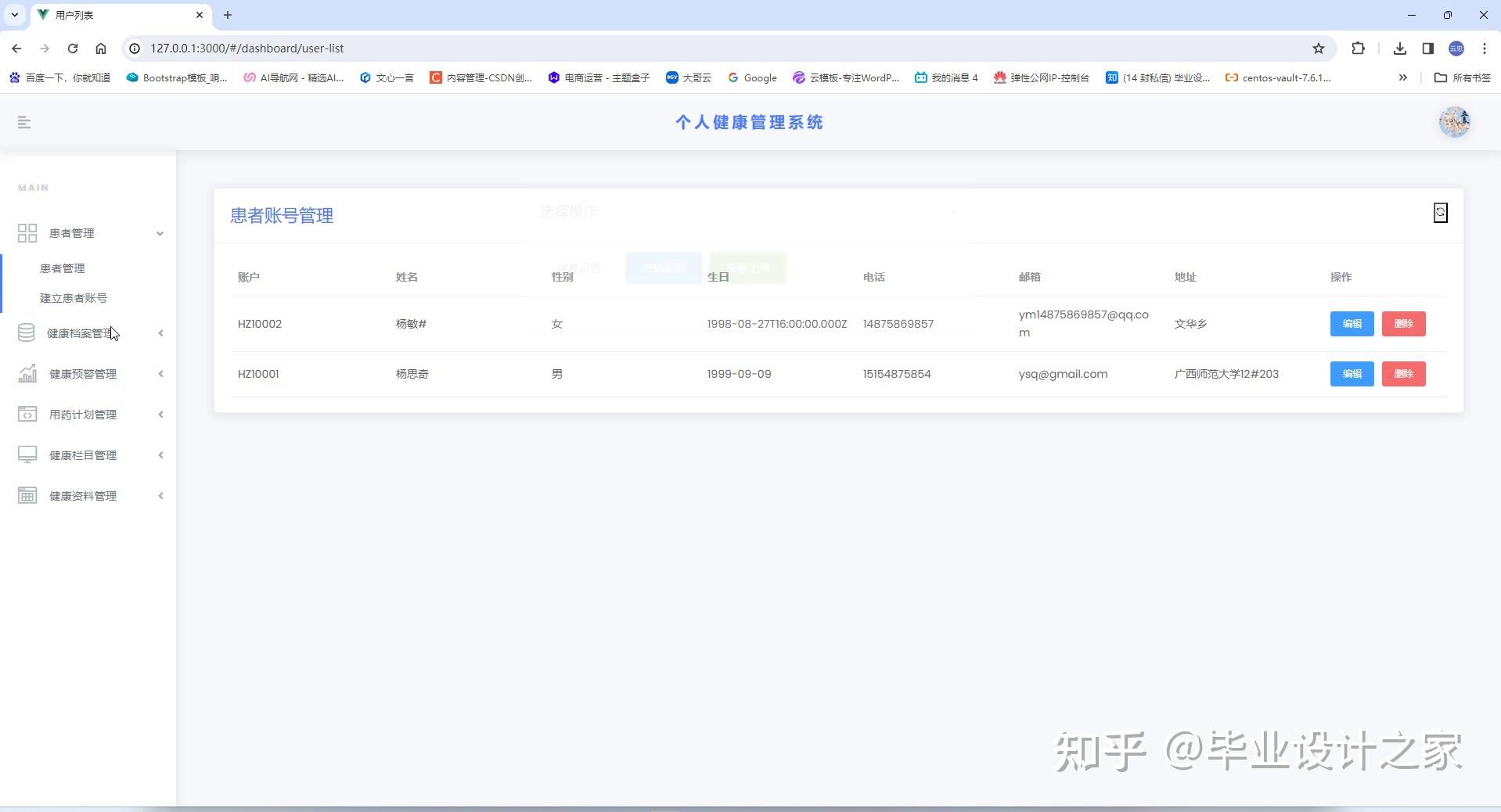
Task: Click the 健康档案管理 database icon
Action: point(27,332)
